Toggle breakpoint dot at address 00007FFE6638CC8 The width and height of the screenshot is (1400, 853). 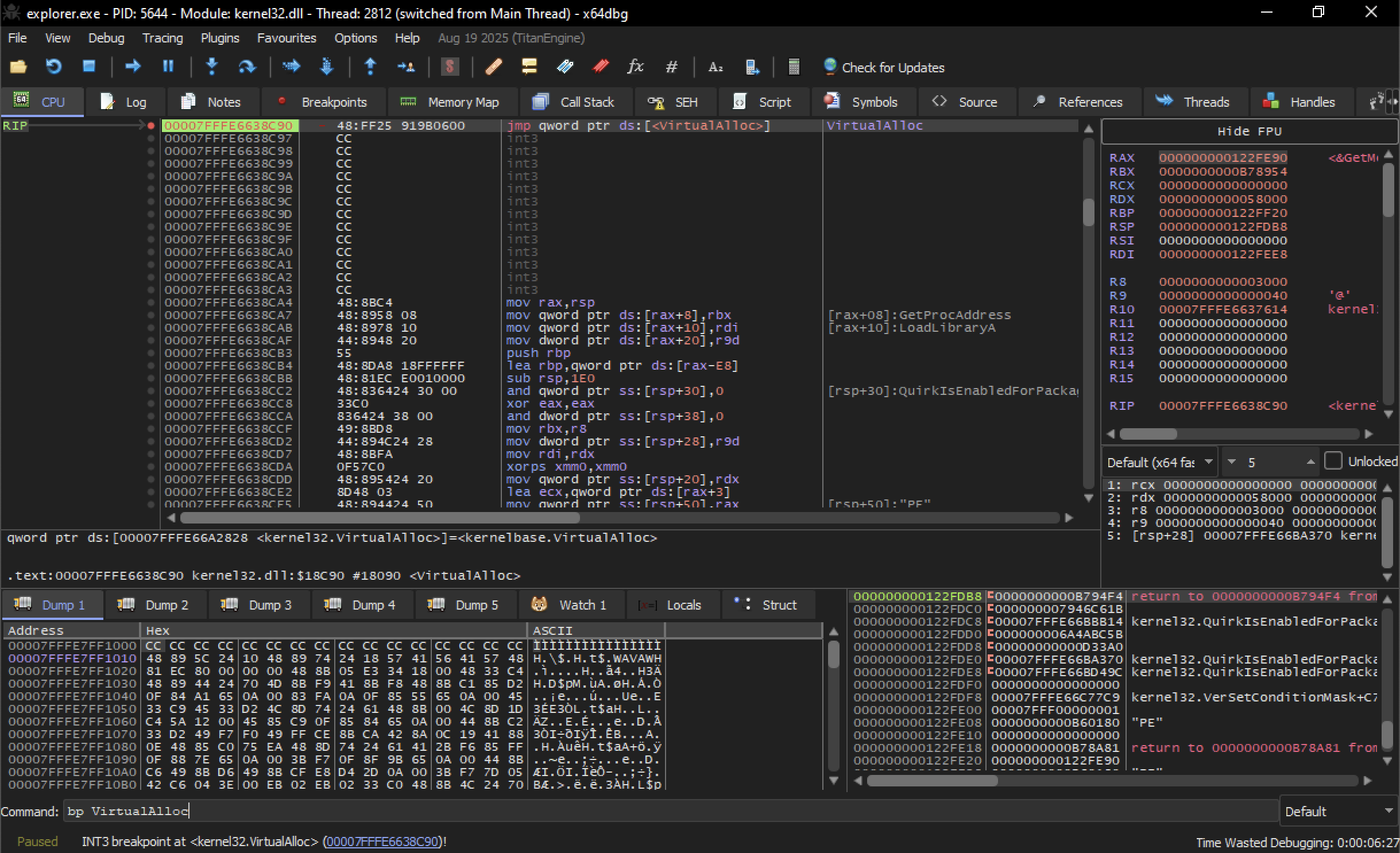tap(151, 404)
